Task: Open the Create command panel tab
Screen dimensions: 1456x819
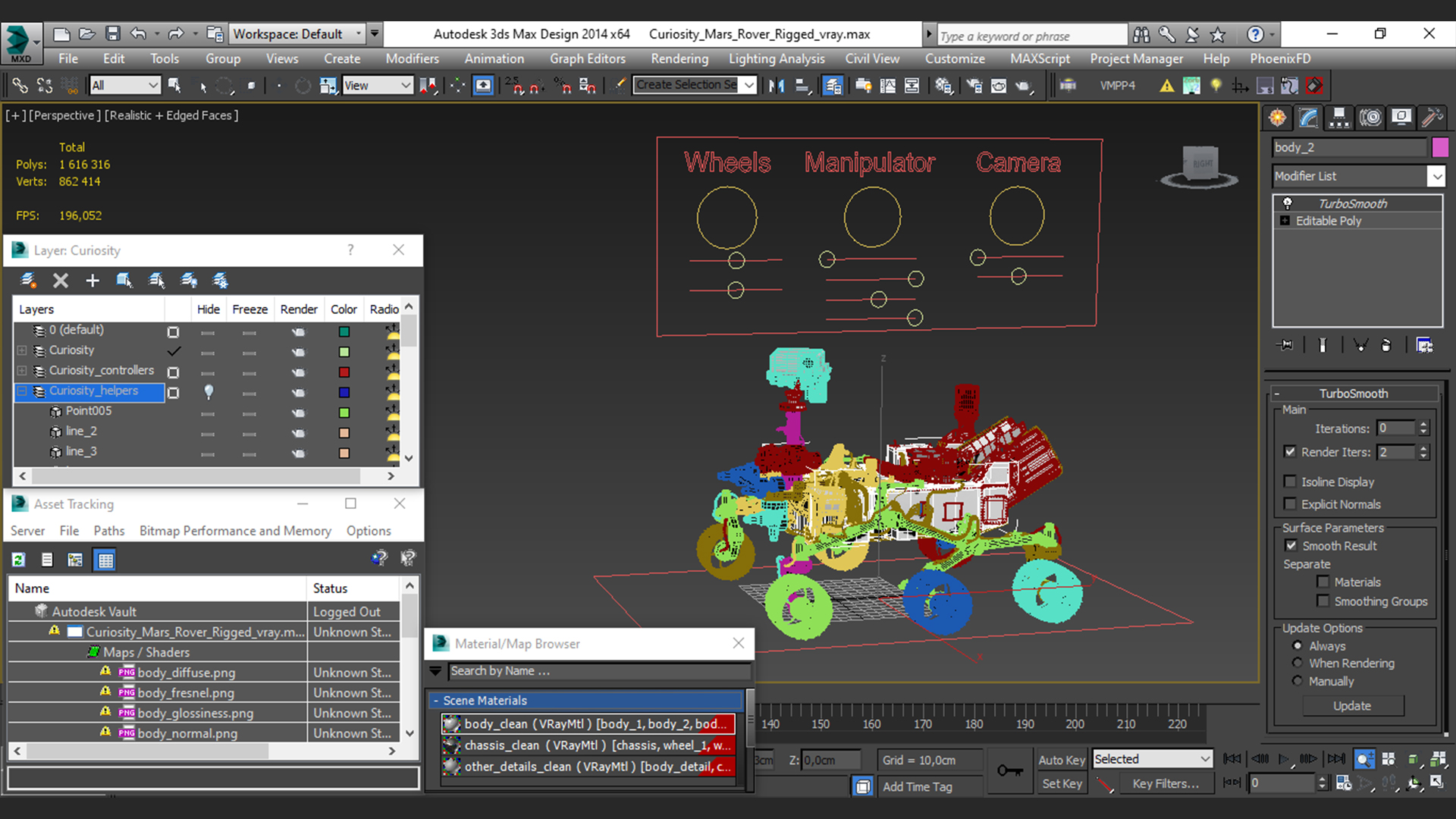Action: (1278, 118)
